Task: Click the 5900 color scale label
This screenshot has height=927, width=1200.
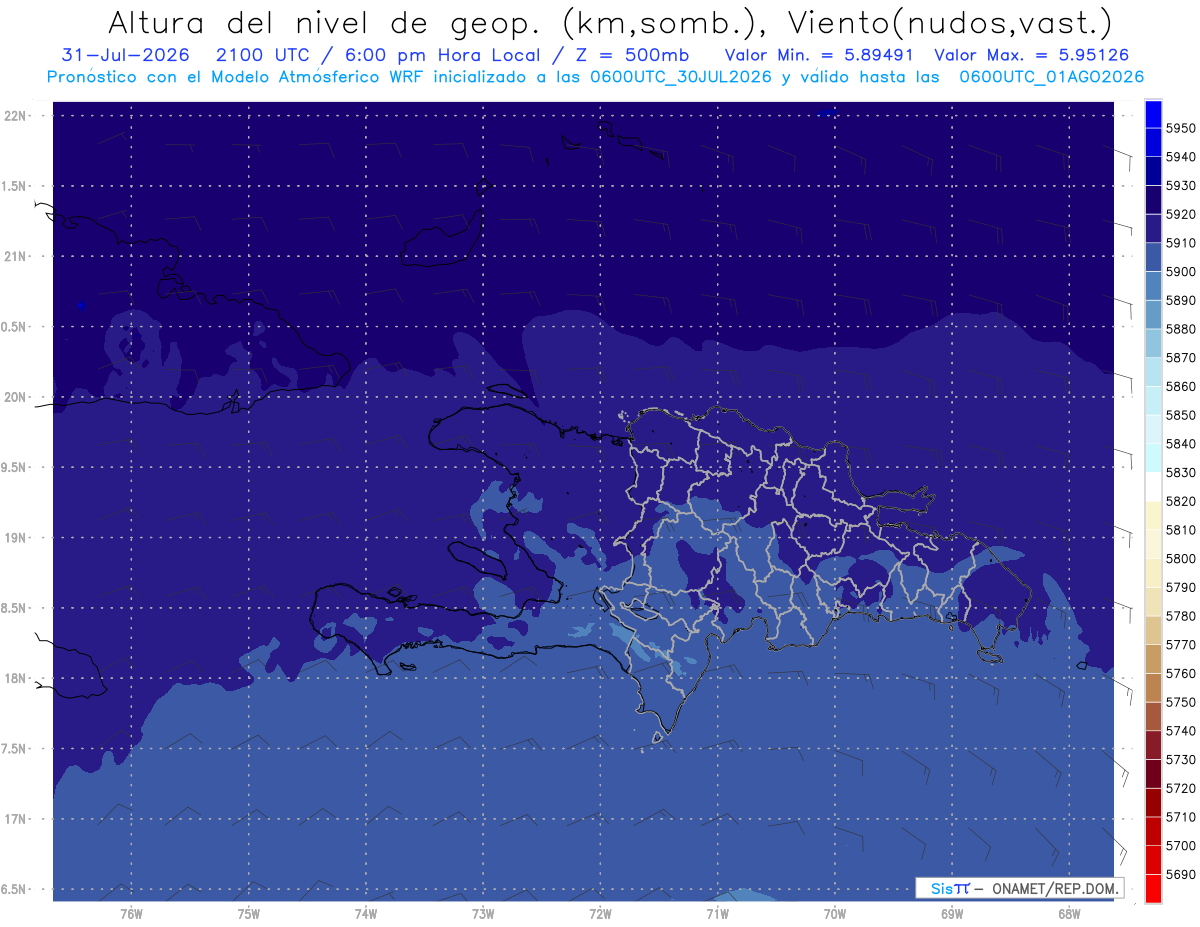Action: point(1181,272)
